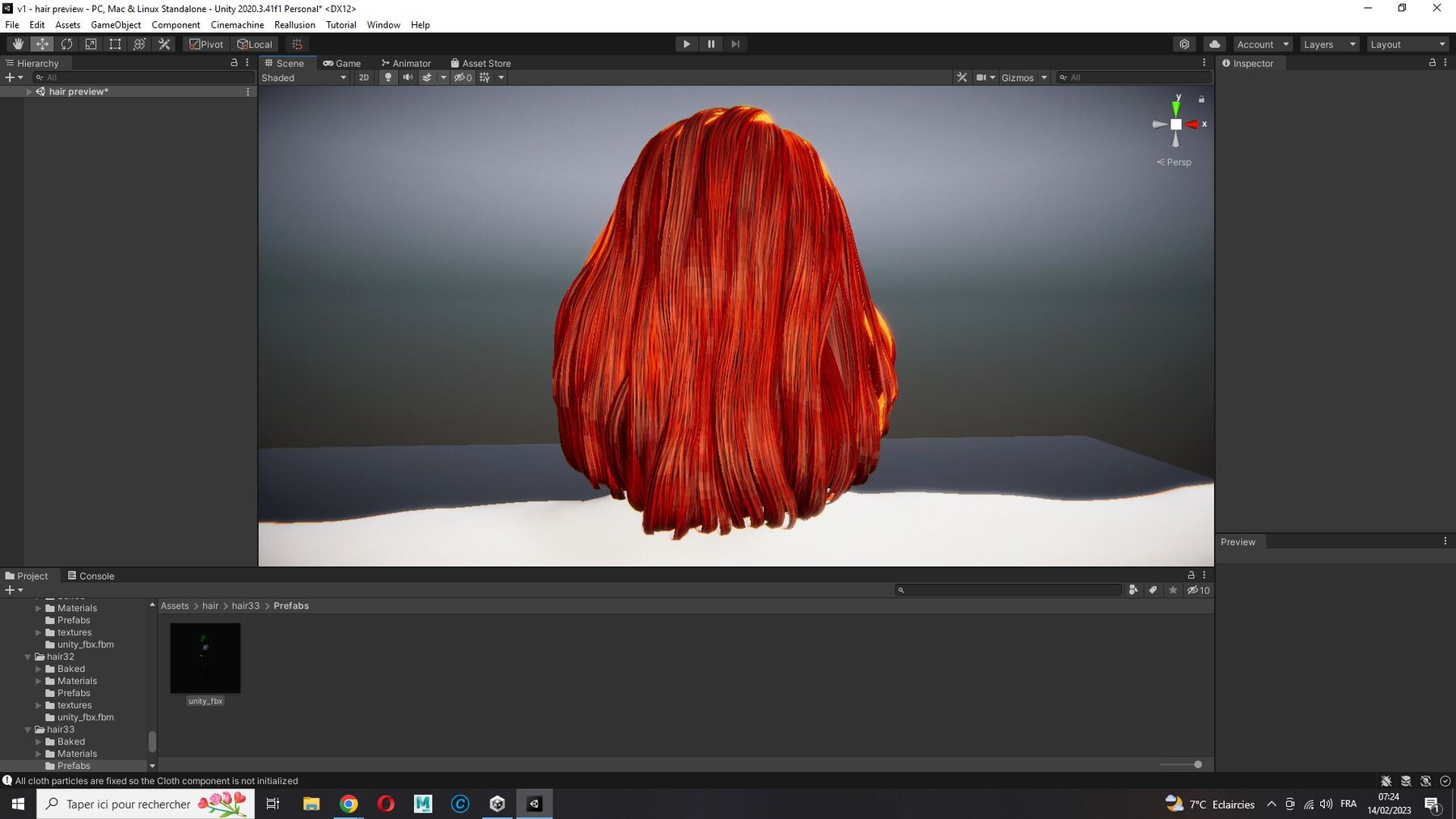Open the cloud services button
This screenshot has height=819, width=1456.
[x=1214, y=44]
